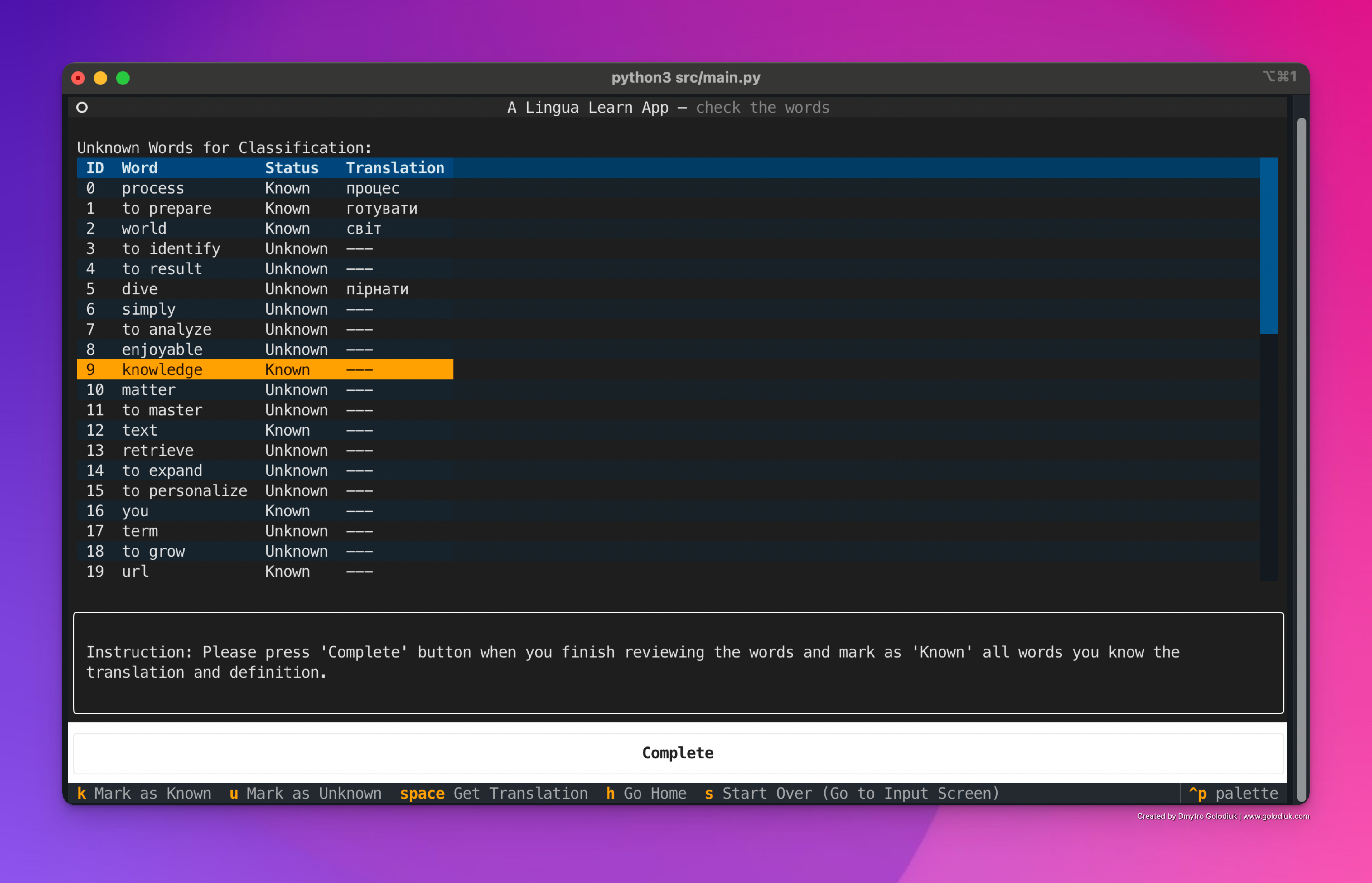
Task: Click the table's vertical scrollbar thumb
Action: coord(1269,246)
